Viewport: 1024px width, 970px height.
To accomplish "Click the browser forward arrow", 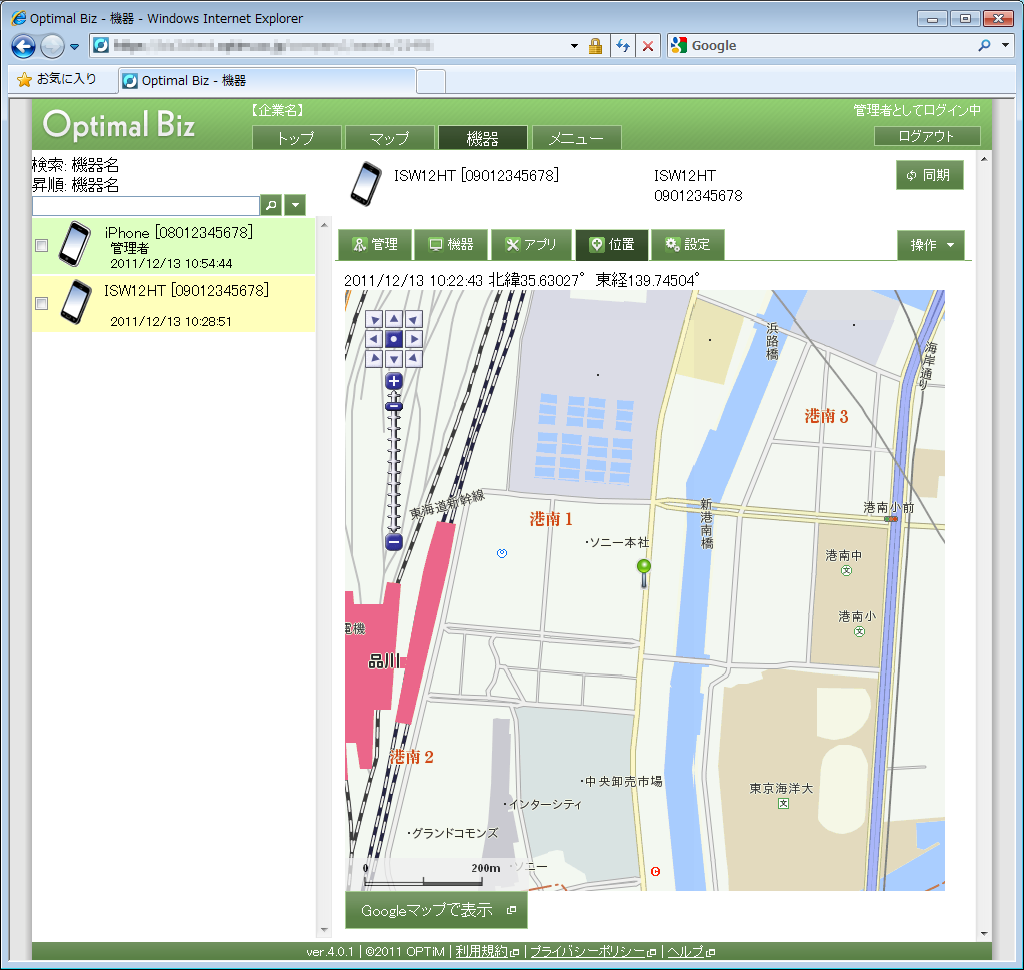I will (52, 46).
